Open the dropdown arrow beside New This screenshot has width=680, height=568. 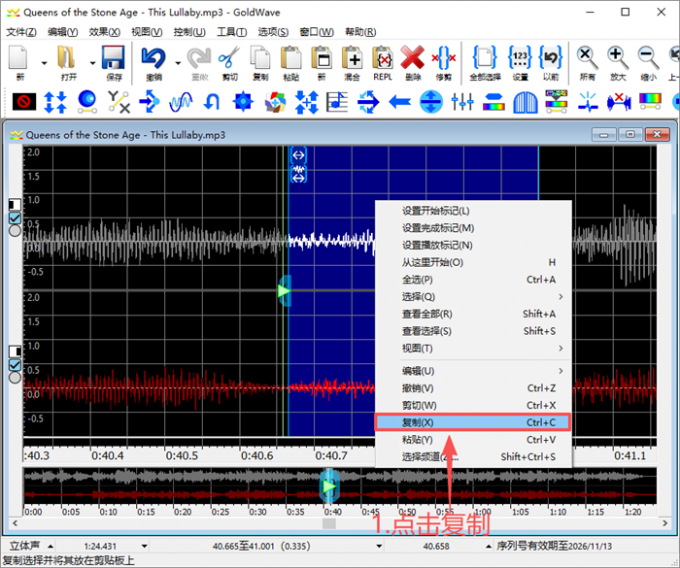44,63
